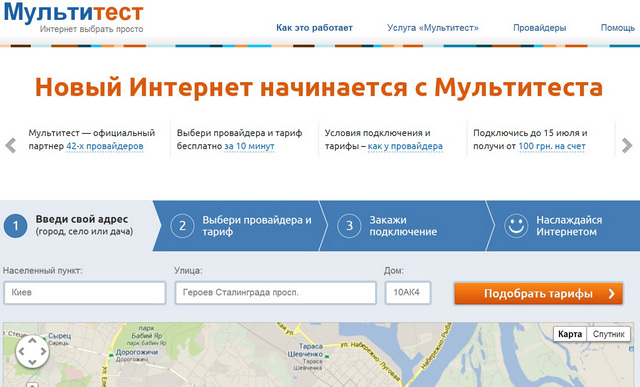
Task: Click the Дом: label
Action: pos(393,271)
